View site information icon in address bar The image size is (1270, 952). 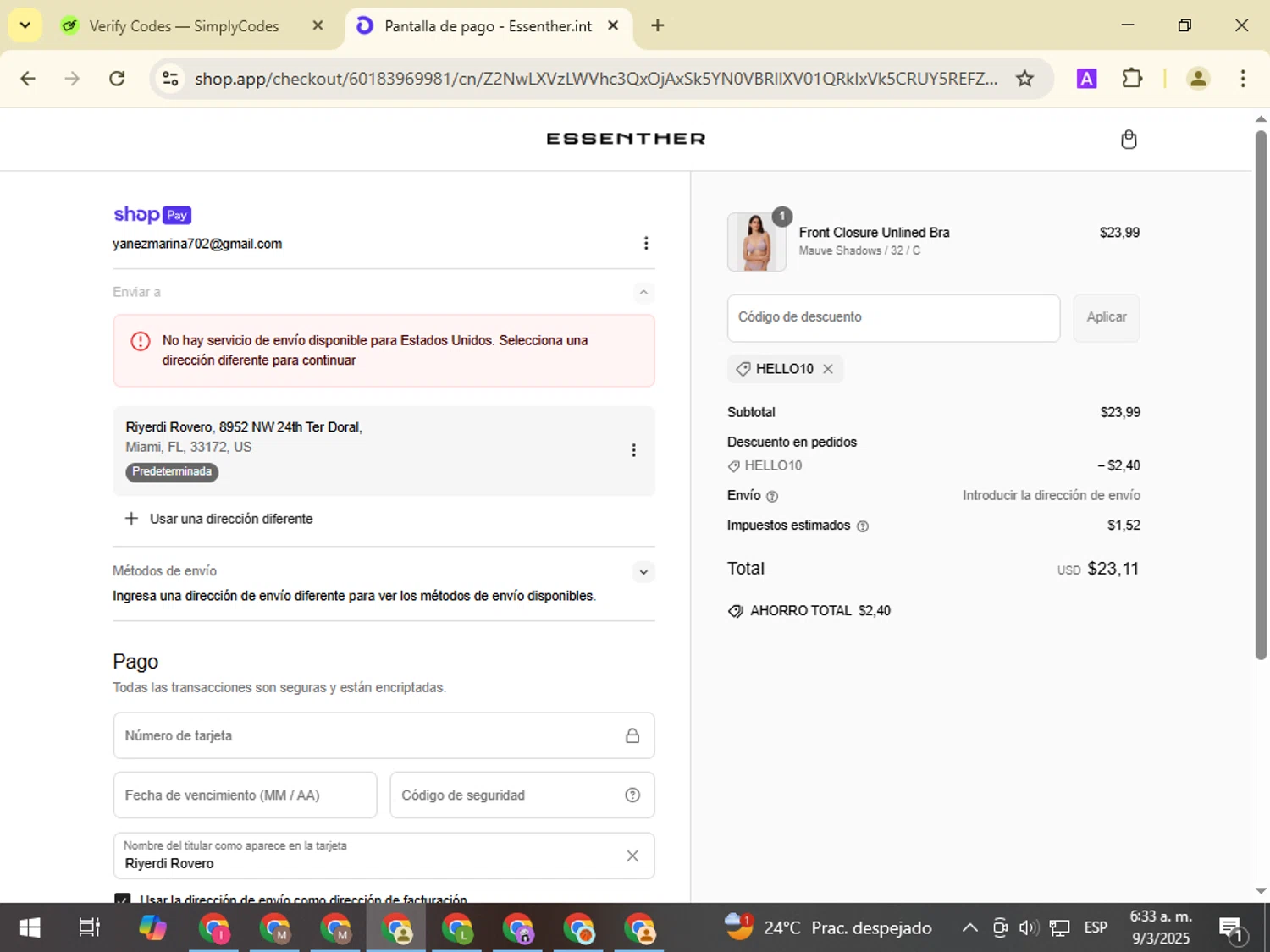pos(170,79)
